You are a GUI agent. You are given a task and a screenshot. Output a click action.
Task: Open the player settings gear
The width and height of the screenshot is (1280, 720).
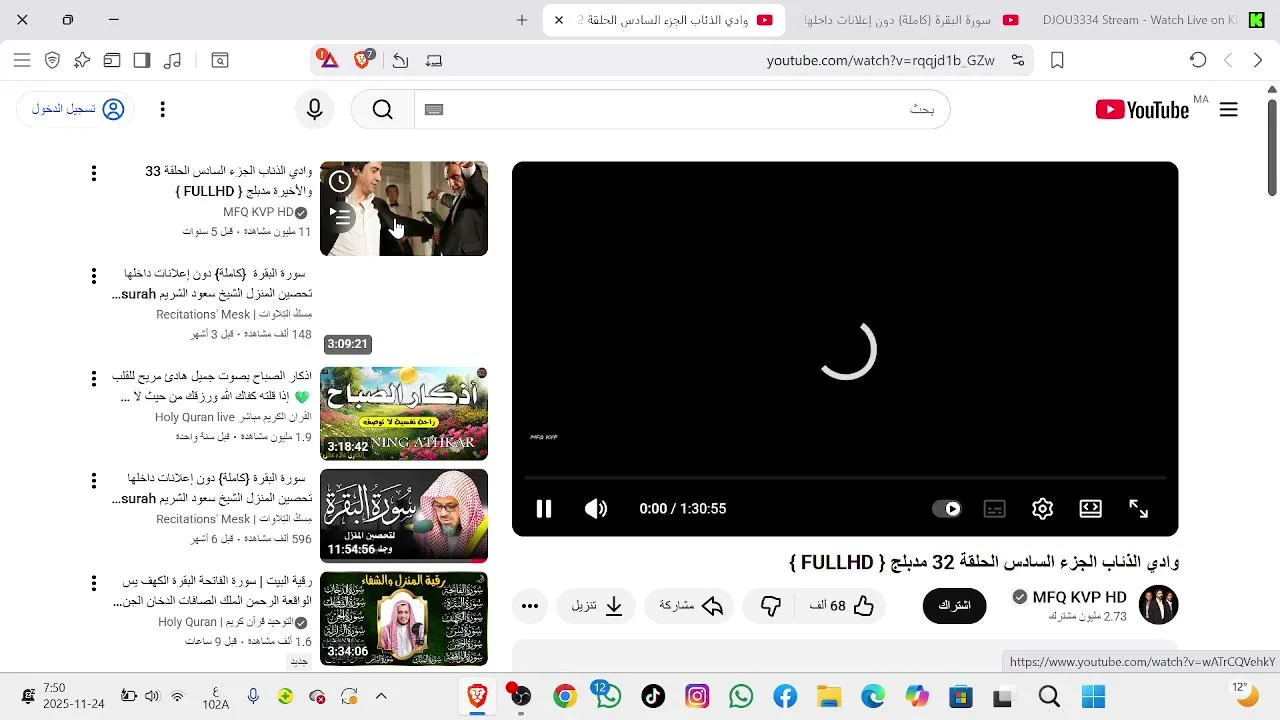[x=1043, y=509]
